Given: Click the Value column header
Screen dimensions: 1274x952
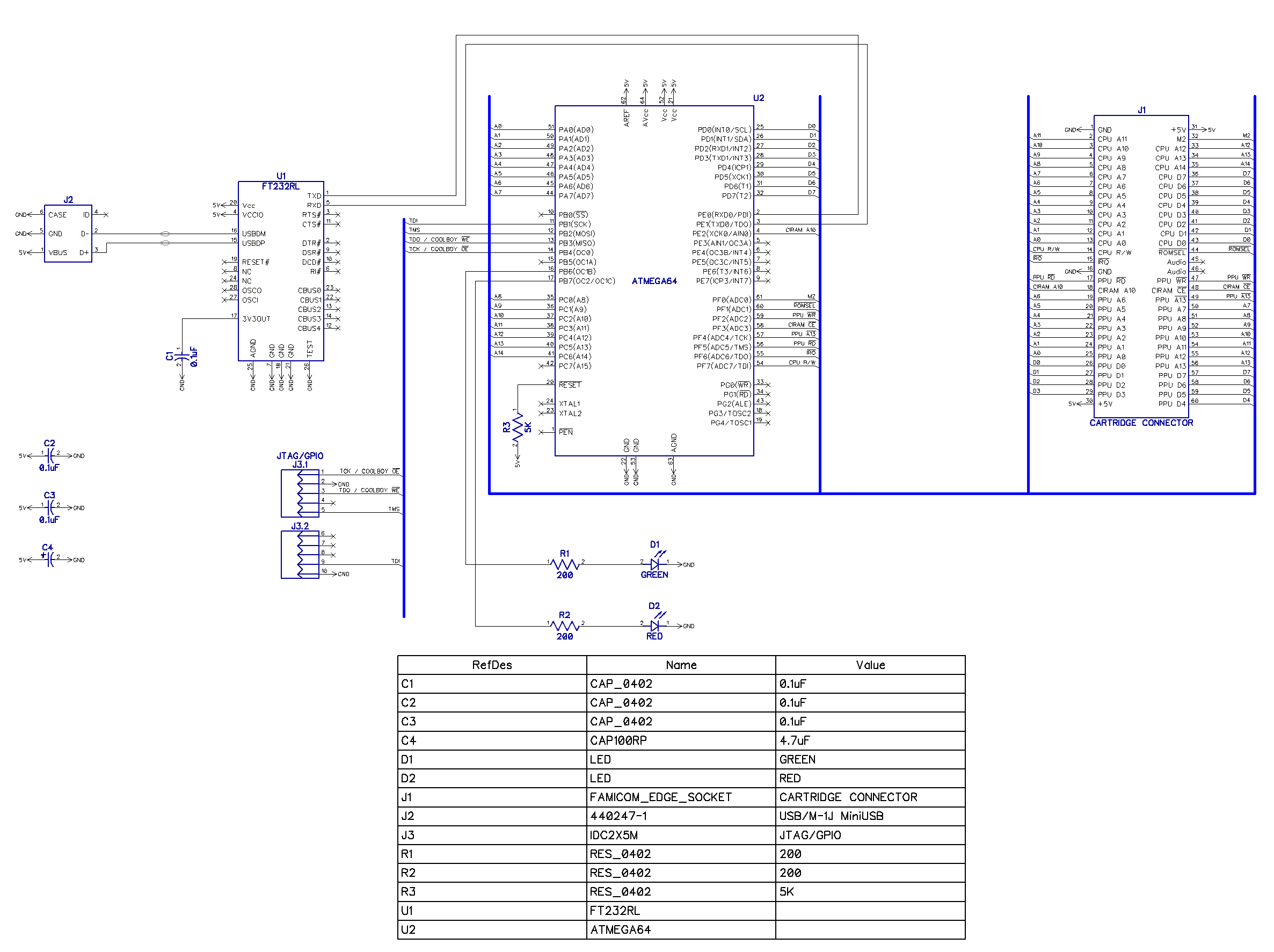Looking at the screenshot, I should [870, 665].
